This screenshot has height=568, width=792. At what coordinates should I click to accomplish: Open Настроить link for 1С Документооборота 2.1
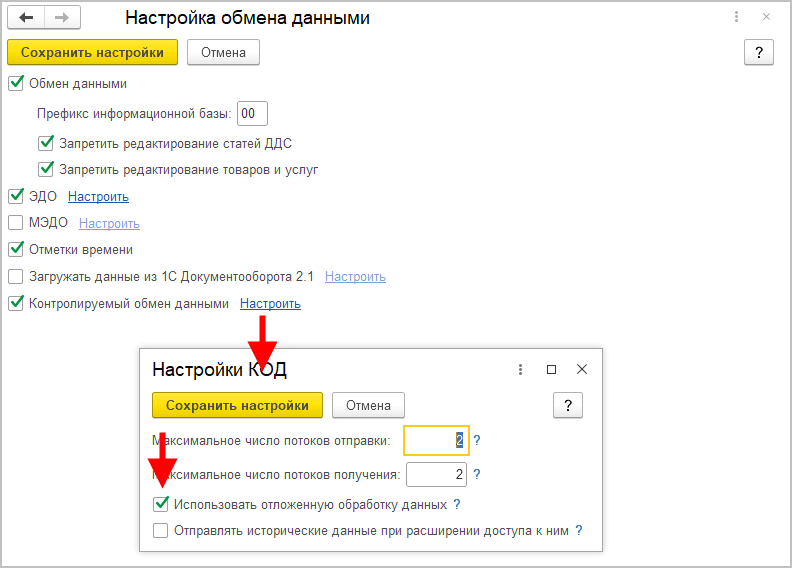[355, 277]
